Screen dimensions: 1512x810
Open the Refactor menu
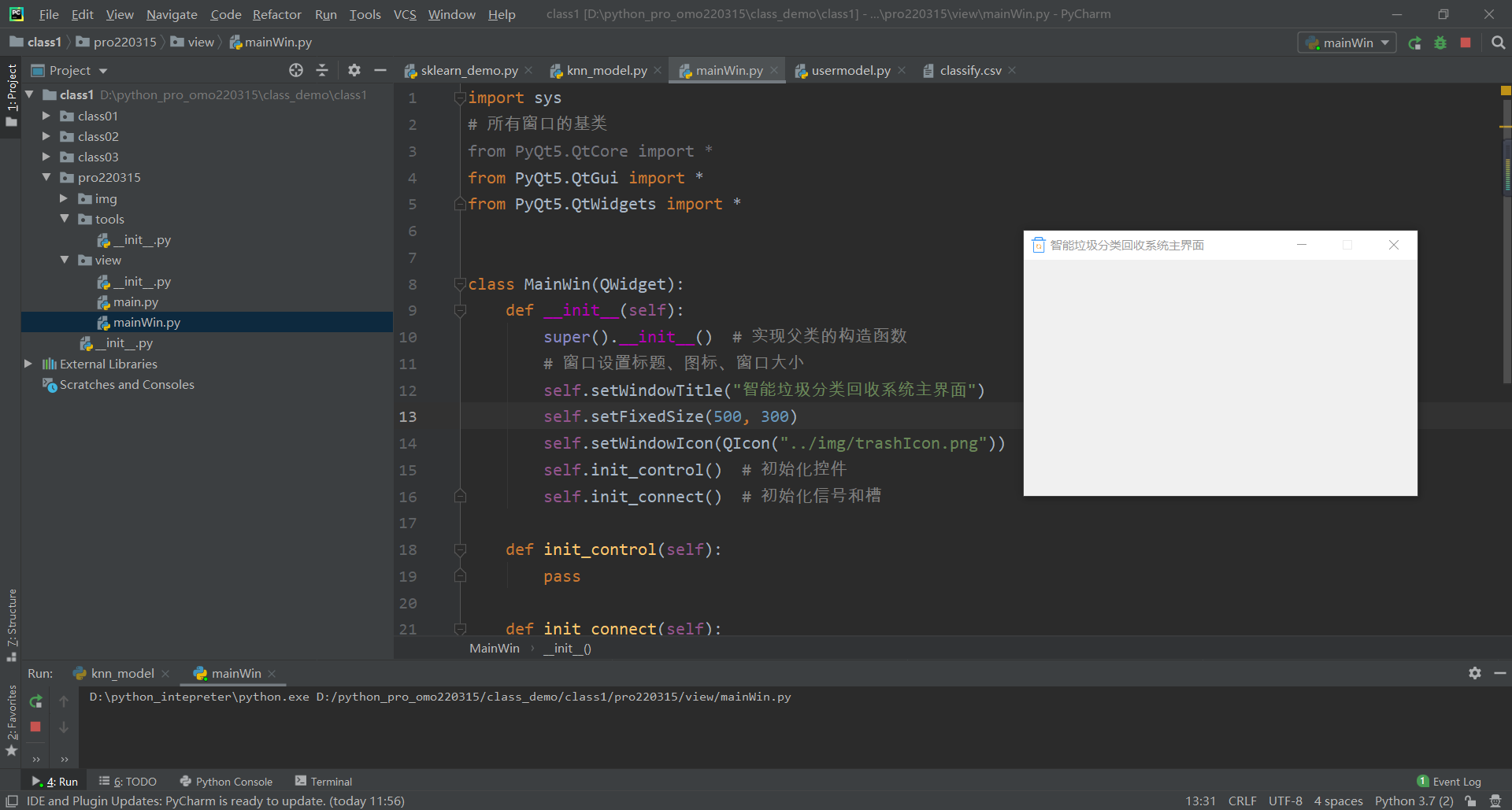click(276, 14)
